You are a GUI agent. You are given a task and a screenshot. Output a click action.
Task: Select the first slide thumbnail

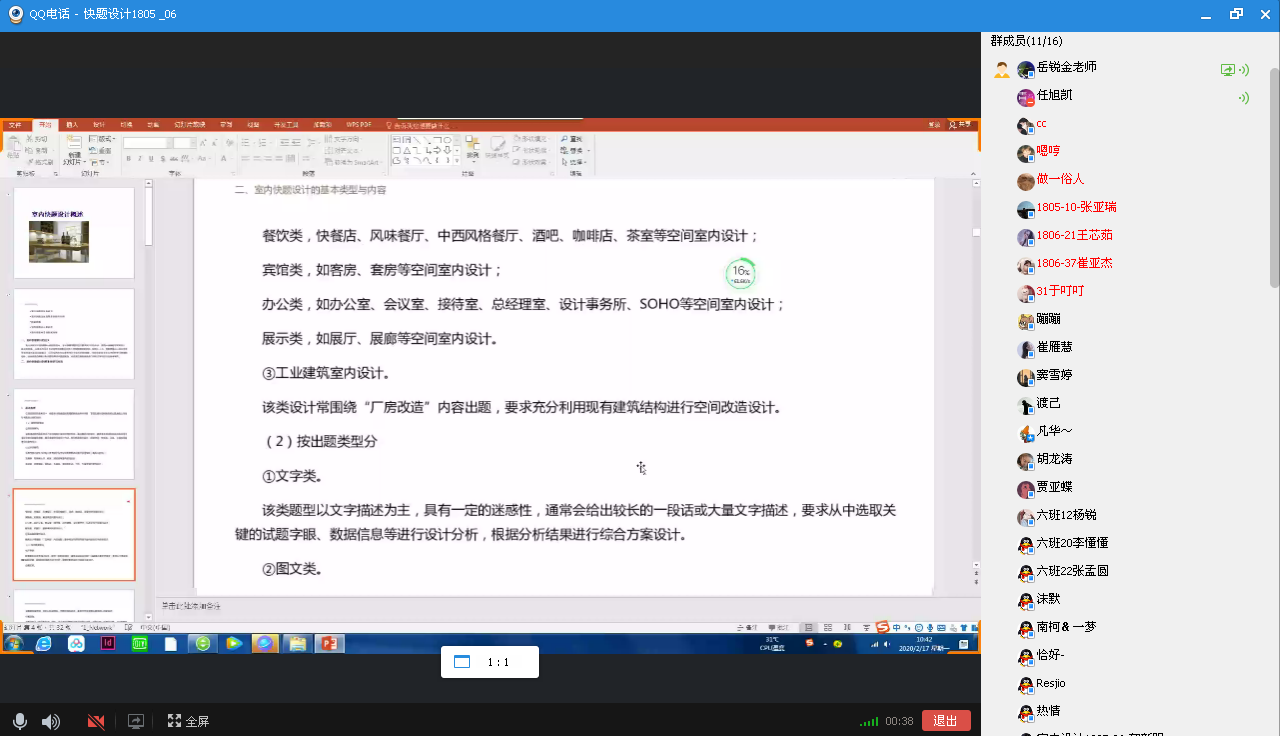73,232
